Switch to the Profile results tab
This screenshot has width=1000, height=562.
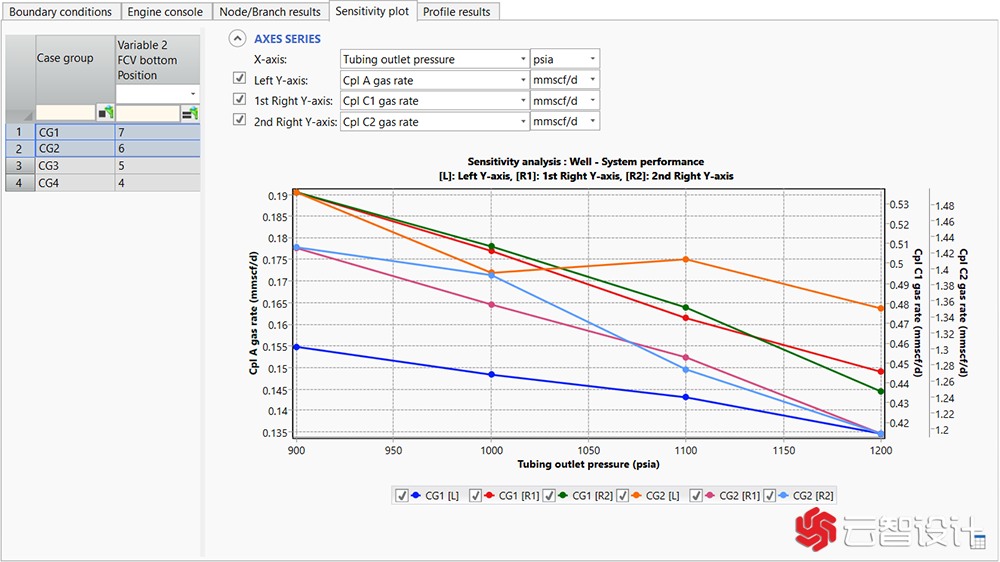click(x=457, y=11)
